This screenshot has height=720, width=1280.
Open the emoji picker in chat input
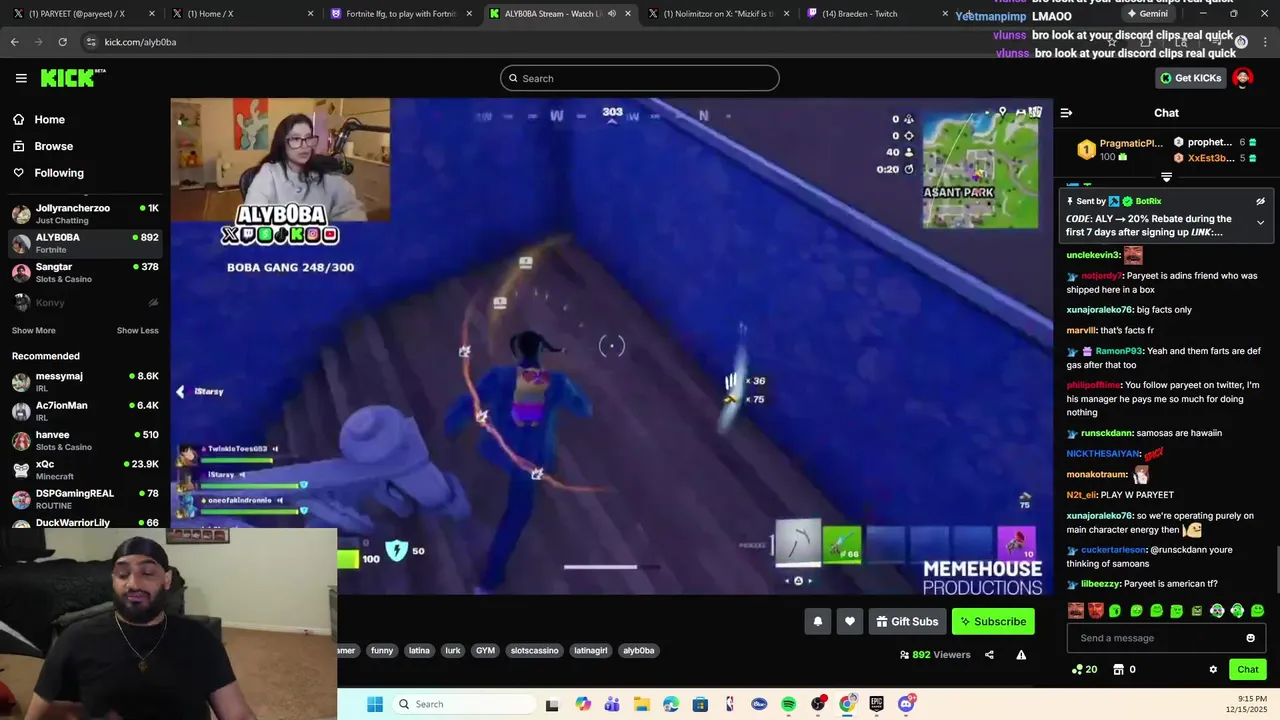click(x=1250, y=638)
